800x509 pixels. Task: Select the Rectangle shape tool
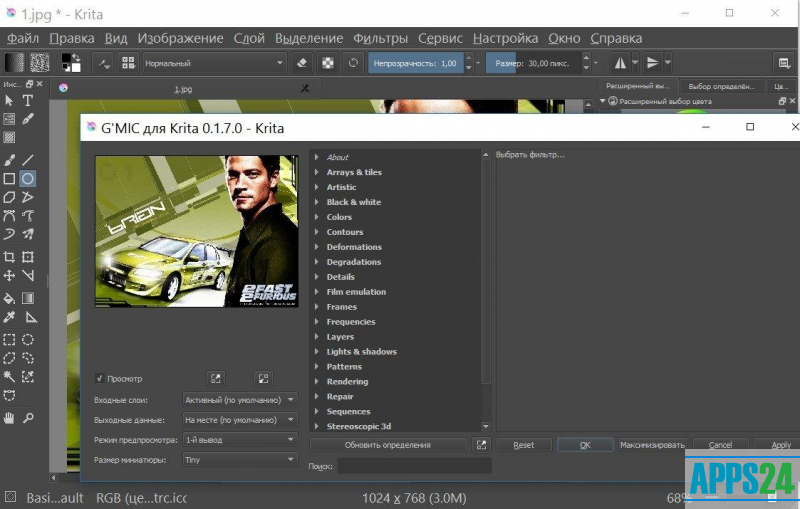pos(9,179)
